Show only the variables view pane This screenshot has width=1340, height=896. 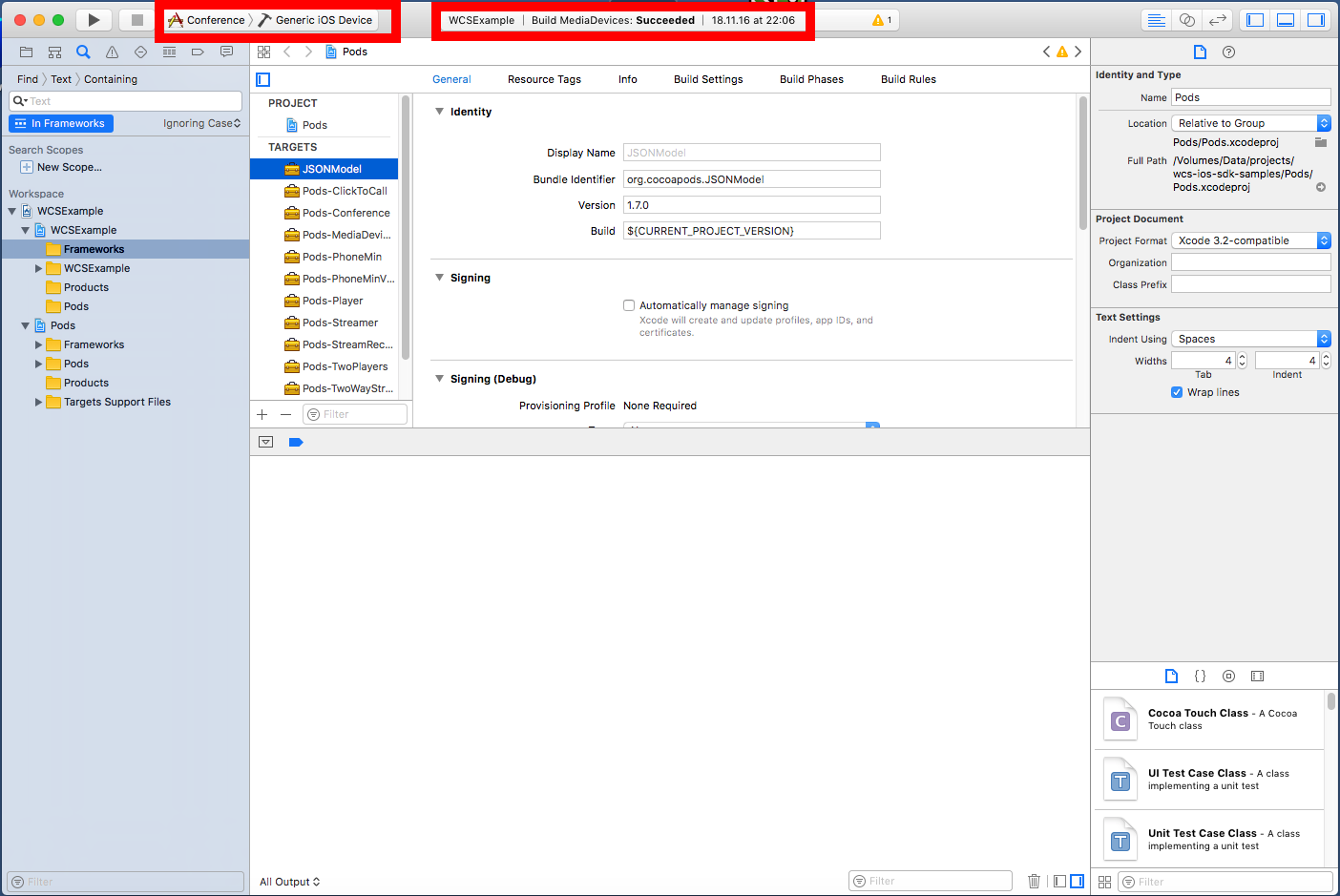[1059, 881]
